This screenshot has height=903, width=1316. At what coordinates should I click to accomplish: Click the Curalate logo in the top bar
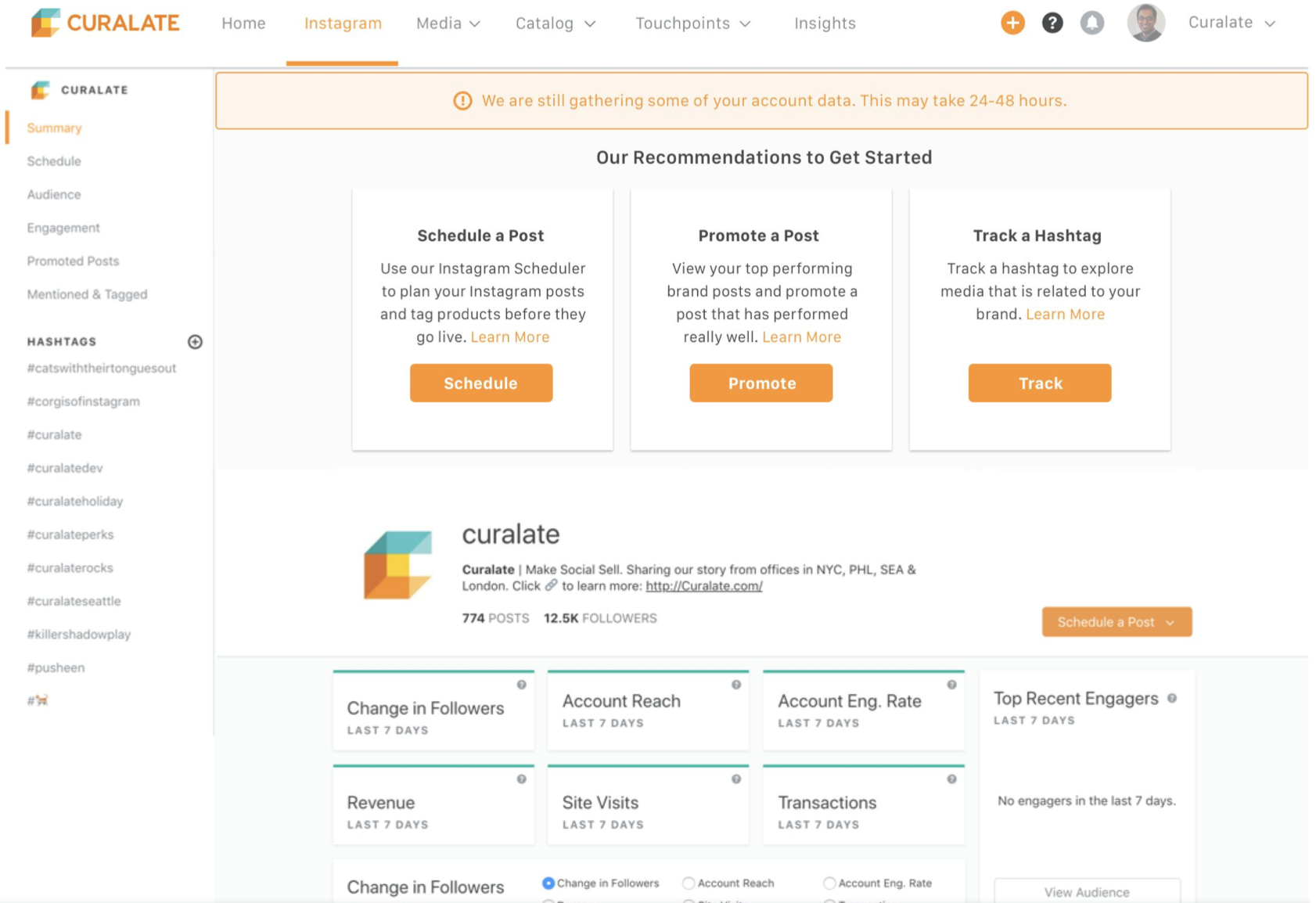pos(104,23)
